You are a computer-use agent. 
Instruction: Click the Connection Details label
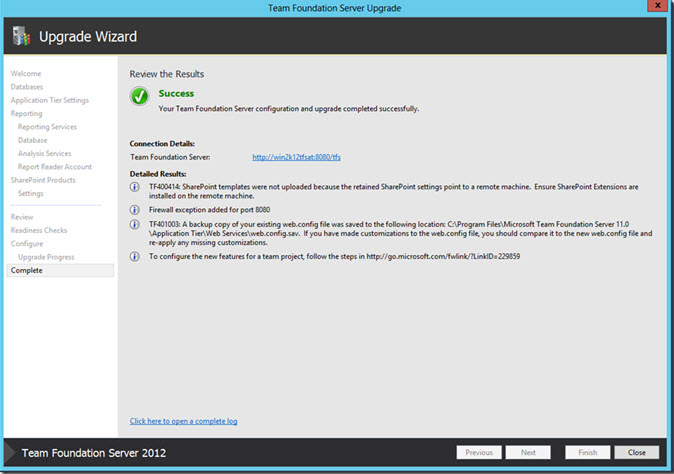(x=162, y=144)
